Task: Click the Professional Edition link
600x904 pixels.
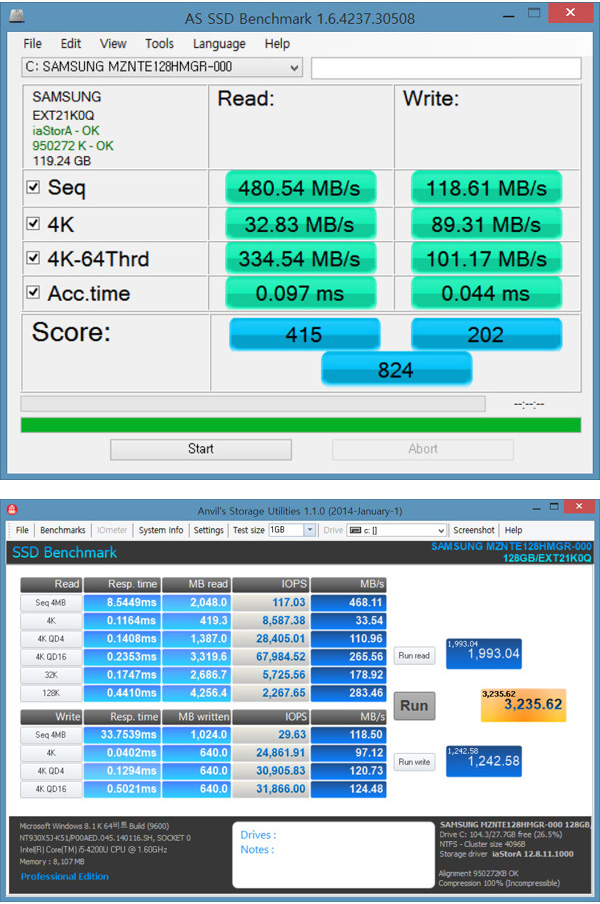Action: pos(65,876)
